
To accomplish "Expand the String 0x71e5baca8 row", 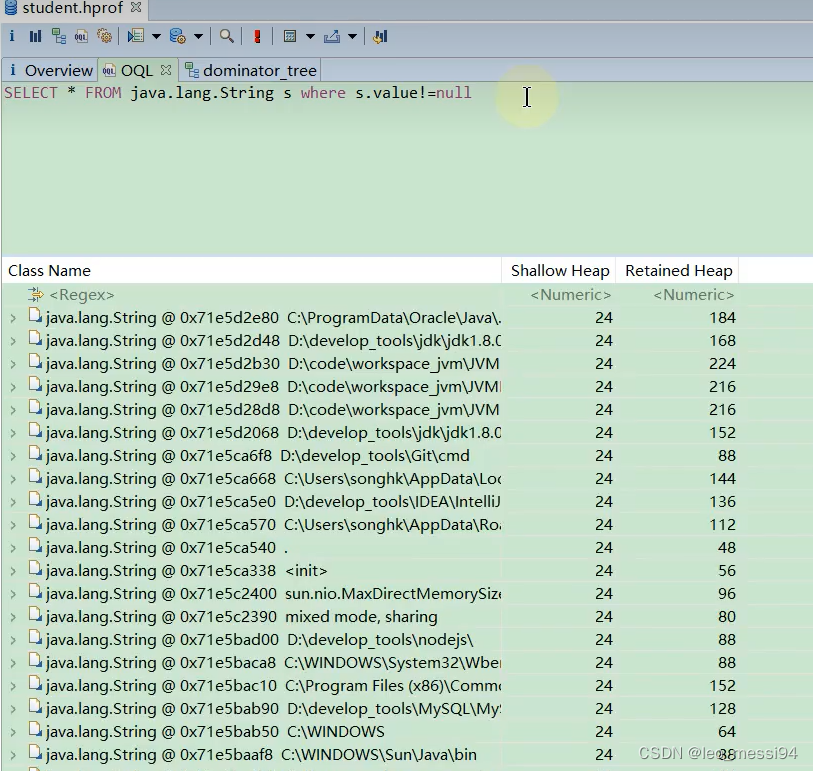I will (13, 663).
